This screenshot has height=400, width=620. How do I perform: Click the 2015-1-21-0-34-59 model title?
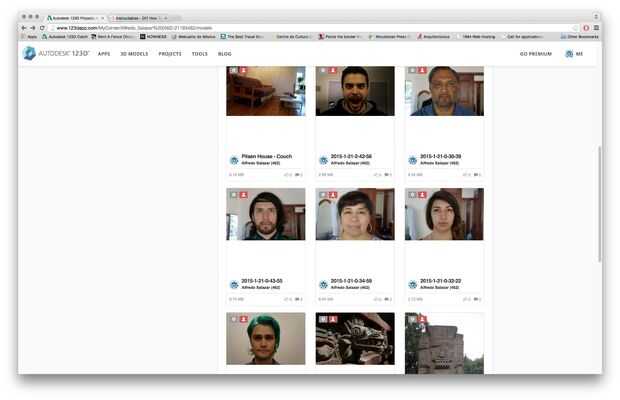(351, 281)
